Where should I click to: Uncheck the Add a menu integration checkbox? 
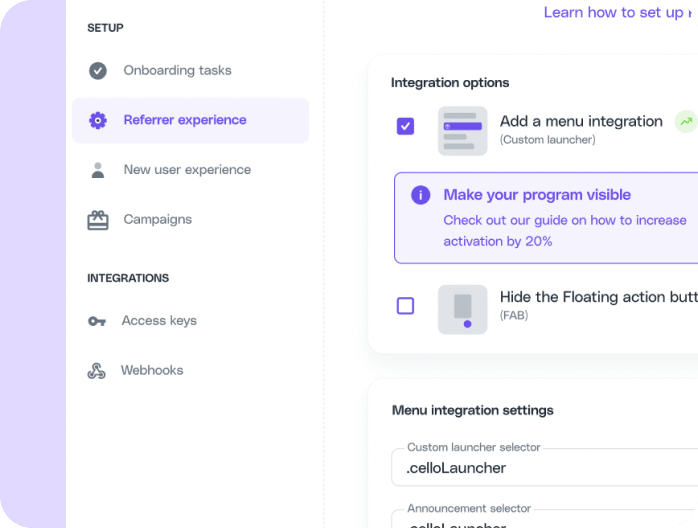pyautogui.click(x=405, y=126)
